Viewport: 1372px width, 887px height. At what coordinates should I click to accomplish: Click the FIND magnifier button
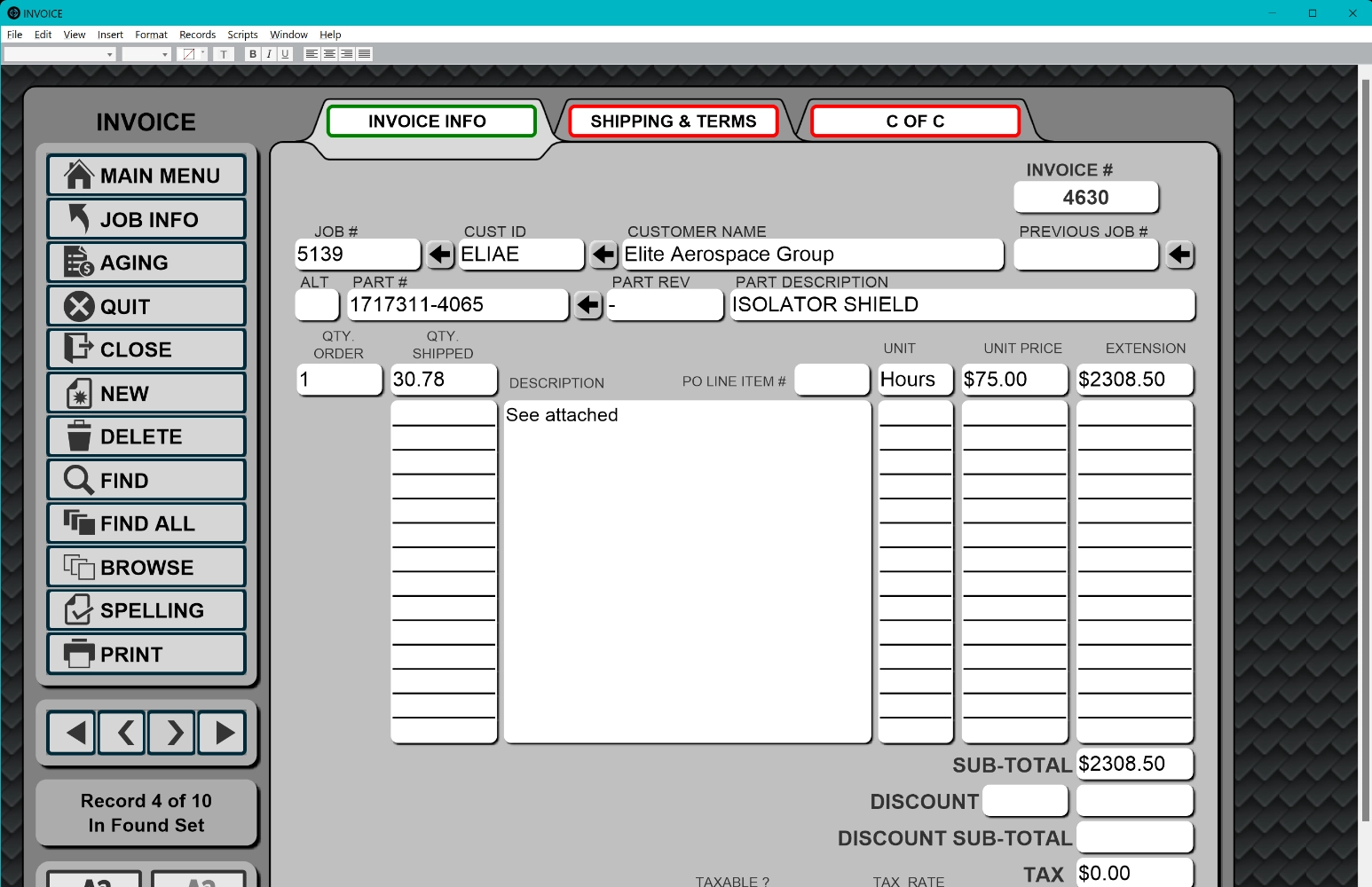point(146,480)
